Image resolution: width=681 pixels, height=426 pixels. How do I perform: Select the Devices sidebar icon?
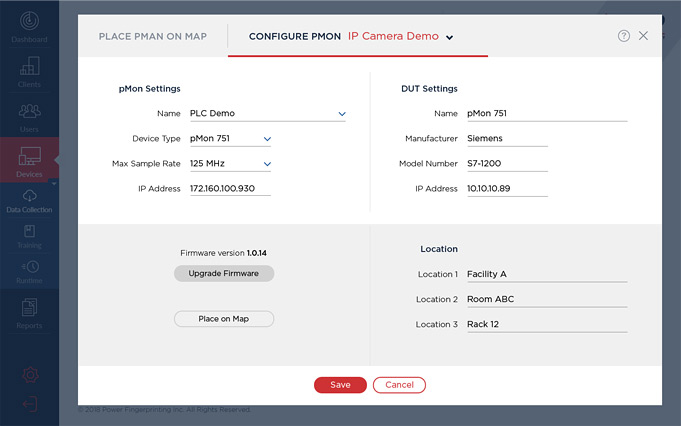29,162
